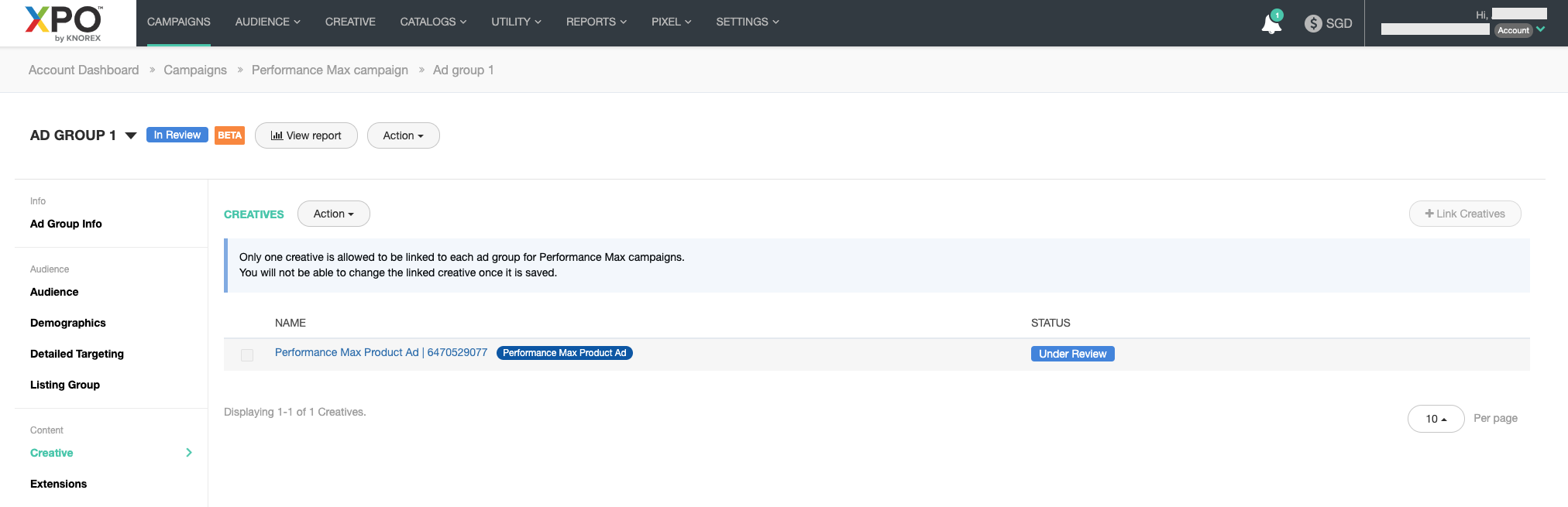1568x507 pixels.
Task: Click the Under Review status label
Action: tap(1072, 354)
